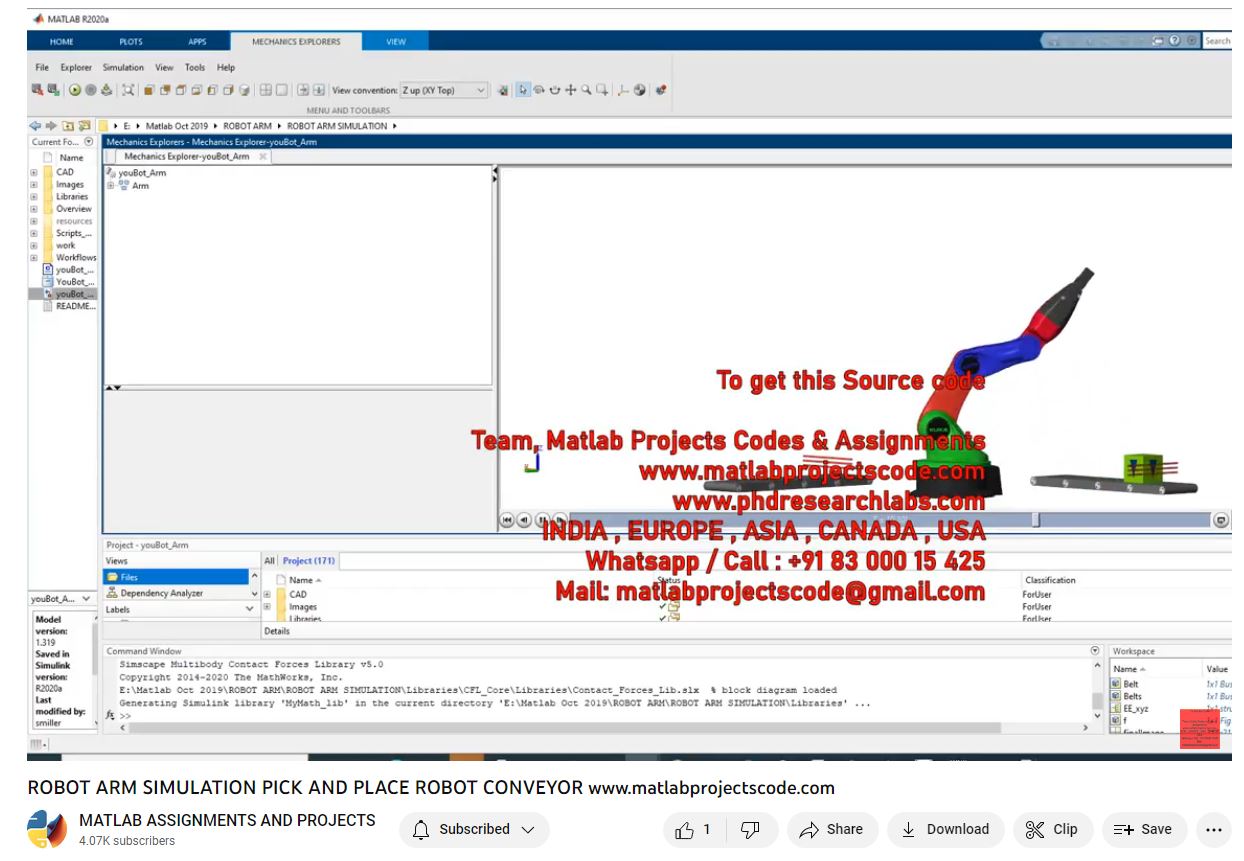The width and height of the screenshot is (1244, 861).
Task: Switch to the Project (171) tab
Action: coord(309,561)
